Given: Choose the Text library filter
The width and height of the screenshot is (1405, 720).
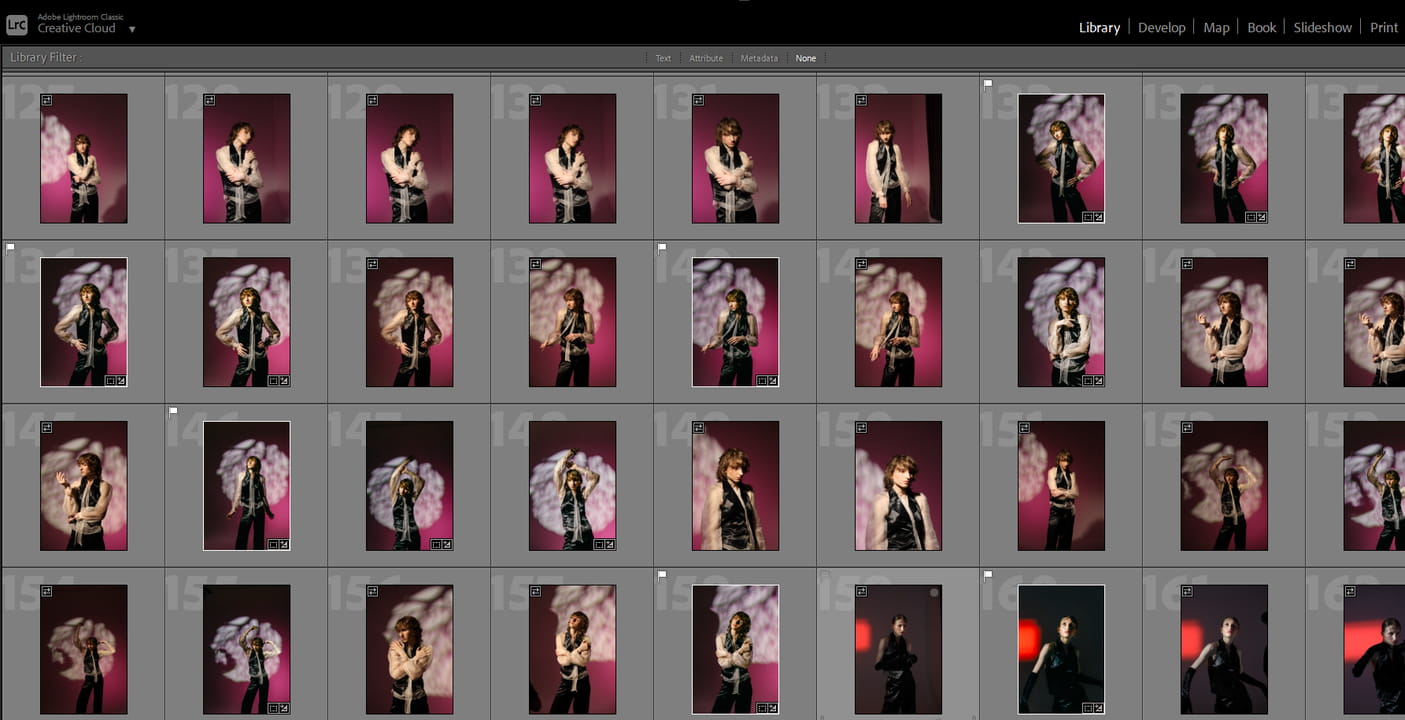Looking at the screenshot, I should [663, 58].
